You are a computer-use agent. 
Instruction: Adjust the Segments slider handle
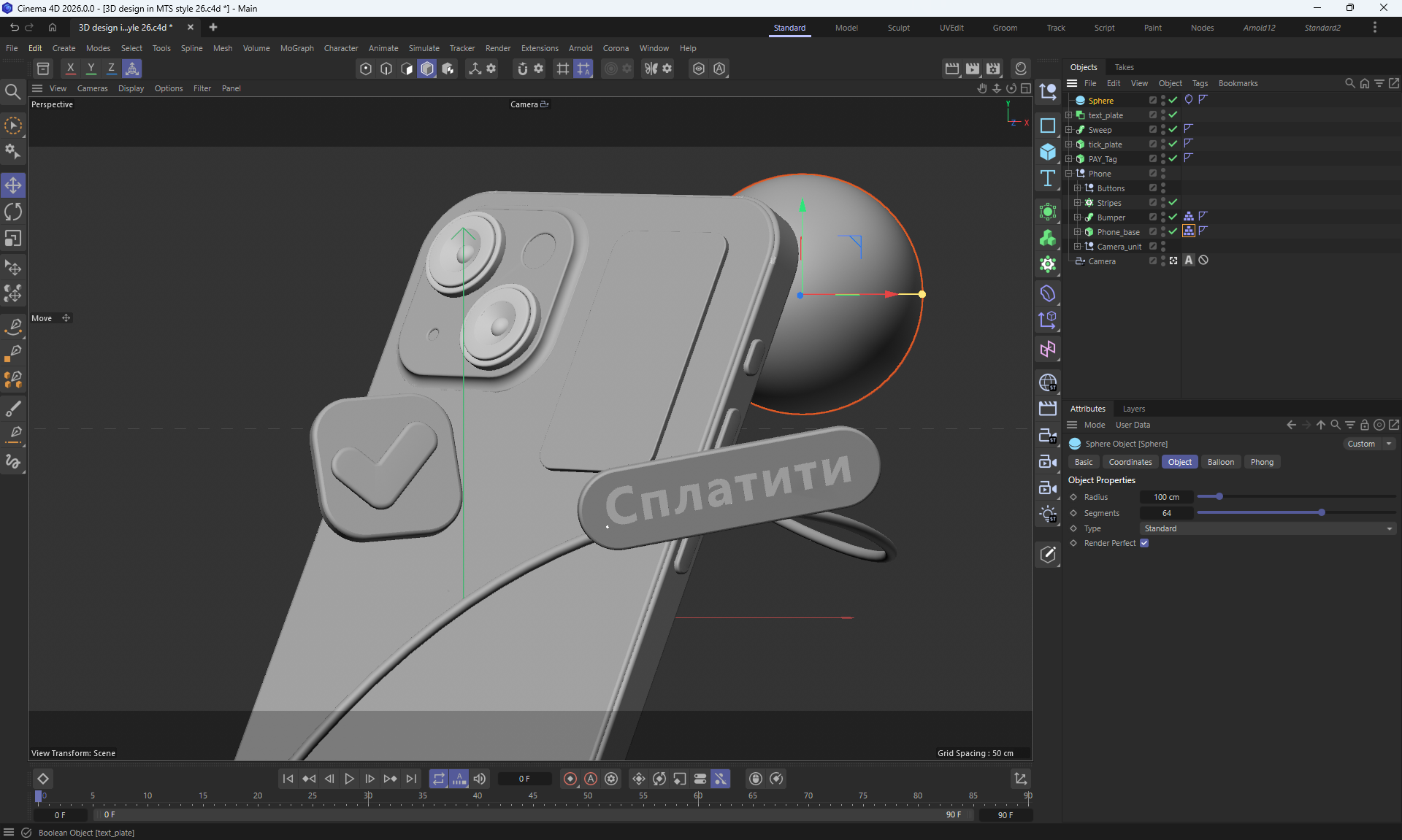pyautogui.click(x=1321, y=513)
